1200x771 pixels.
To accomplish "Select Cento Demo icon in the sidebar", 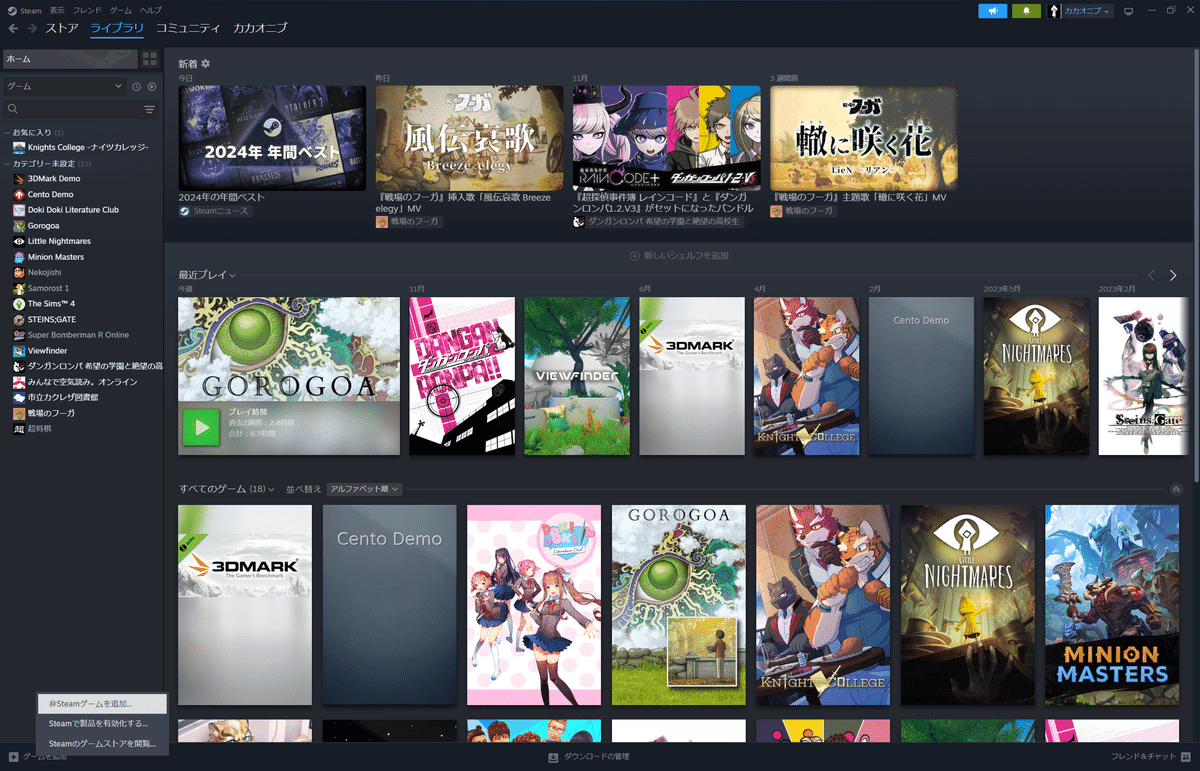I will point(19,194).
